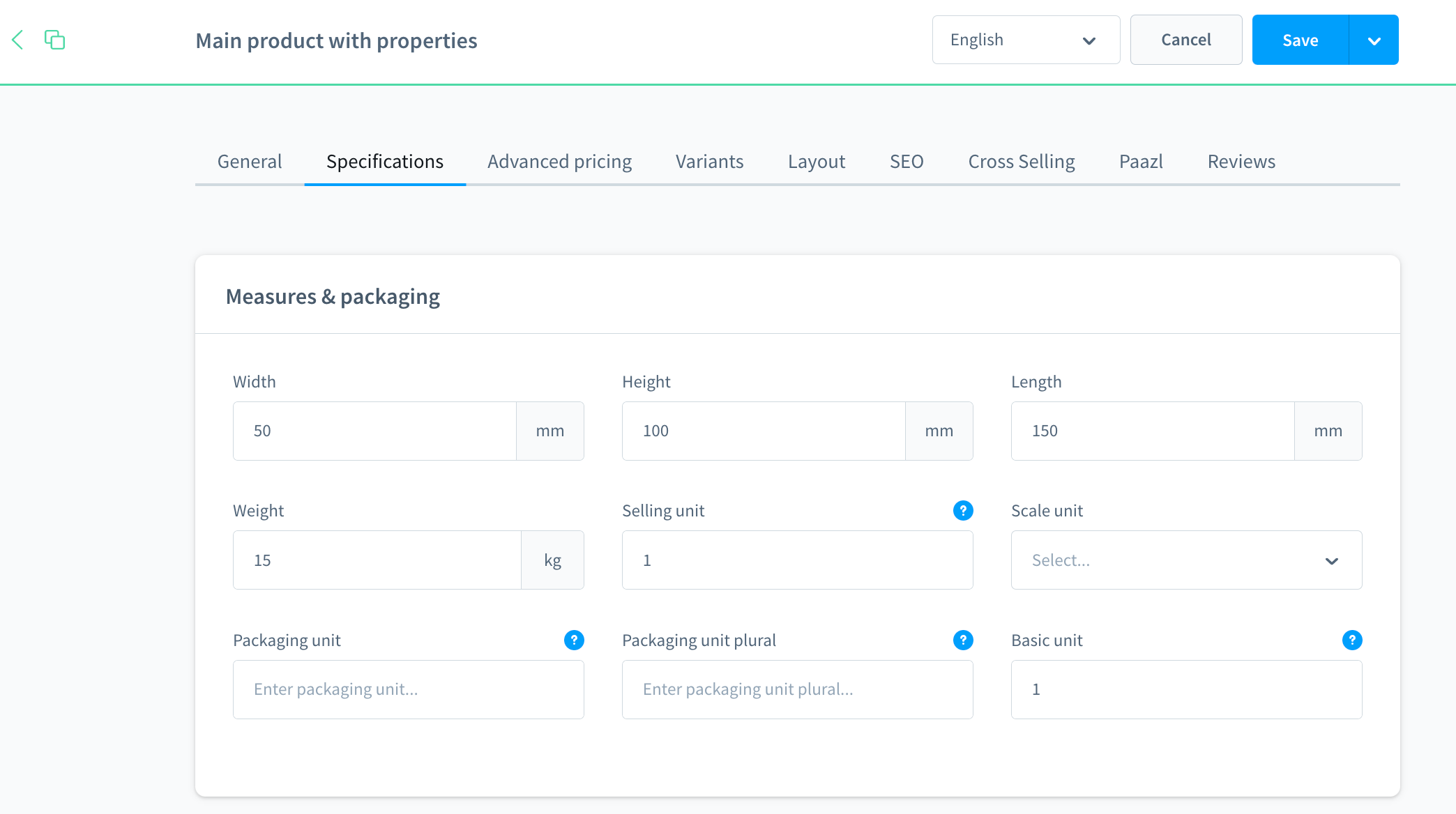
Task: Click the Enter packaging unit field
Action: pos(408,690)
